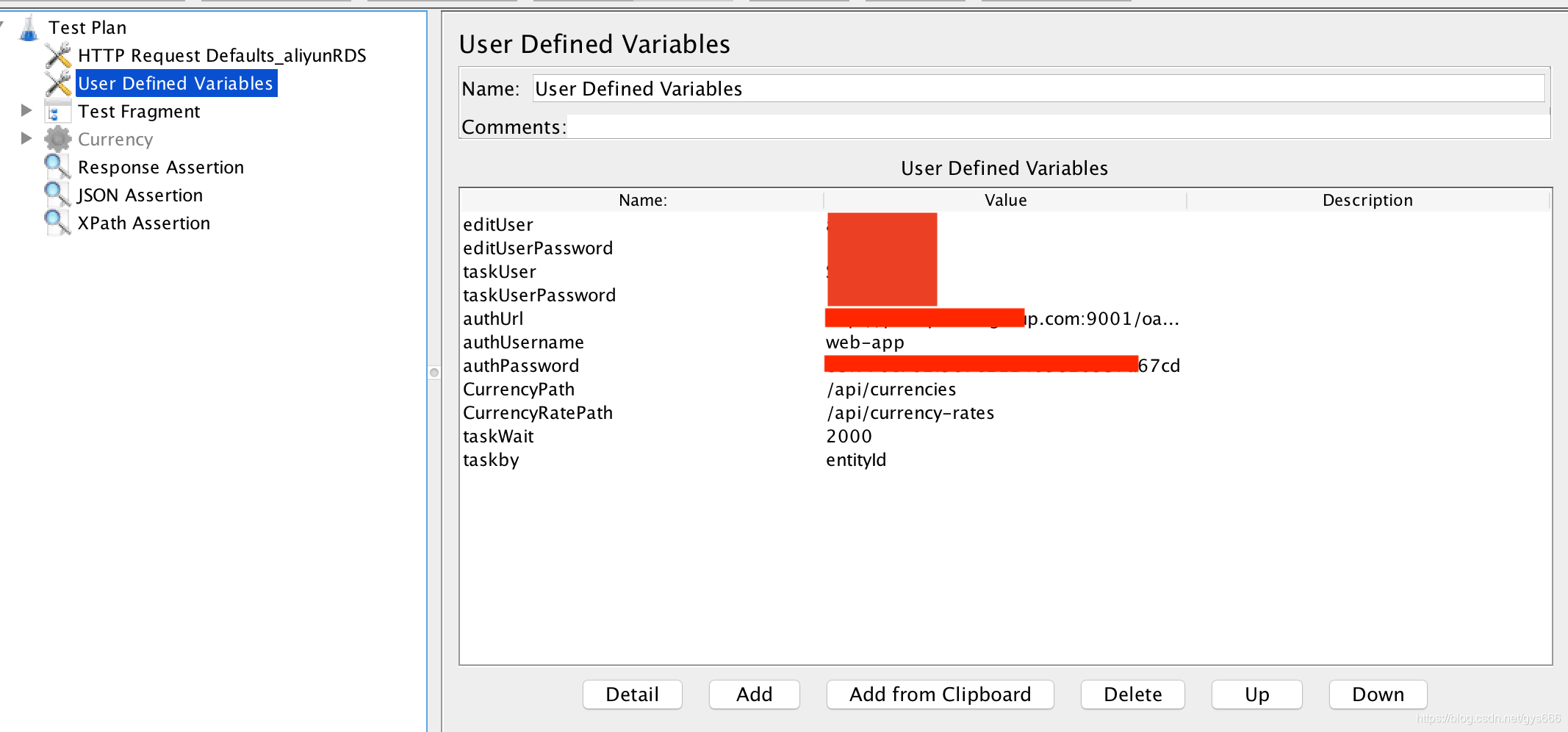1568x732 pixels.
Task: Select the taskby variable name
Action: pos(491,460)
